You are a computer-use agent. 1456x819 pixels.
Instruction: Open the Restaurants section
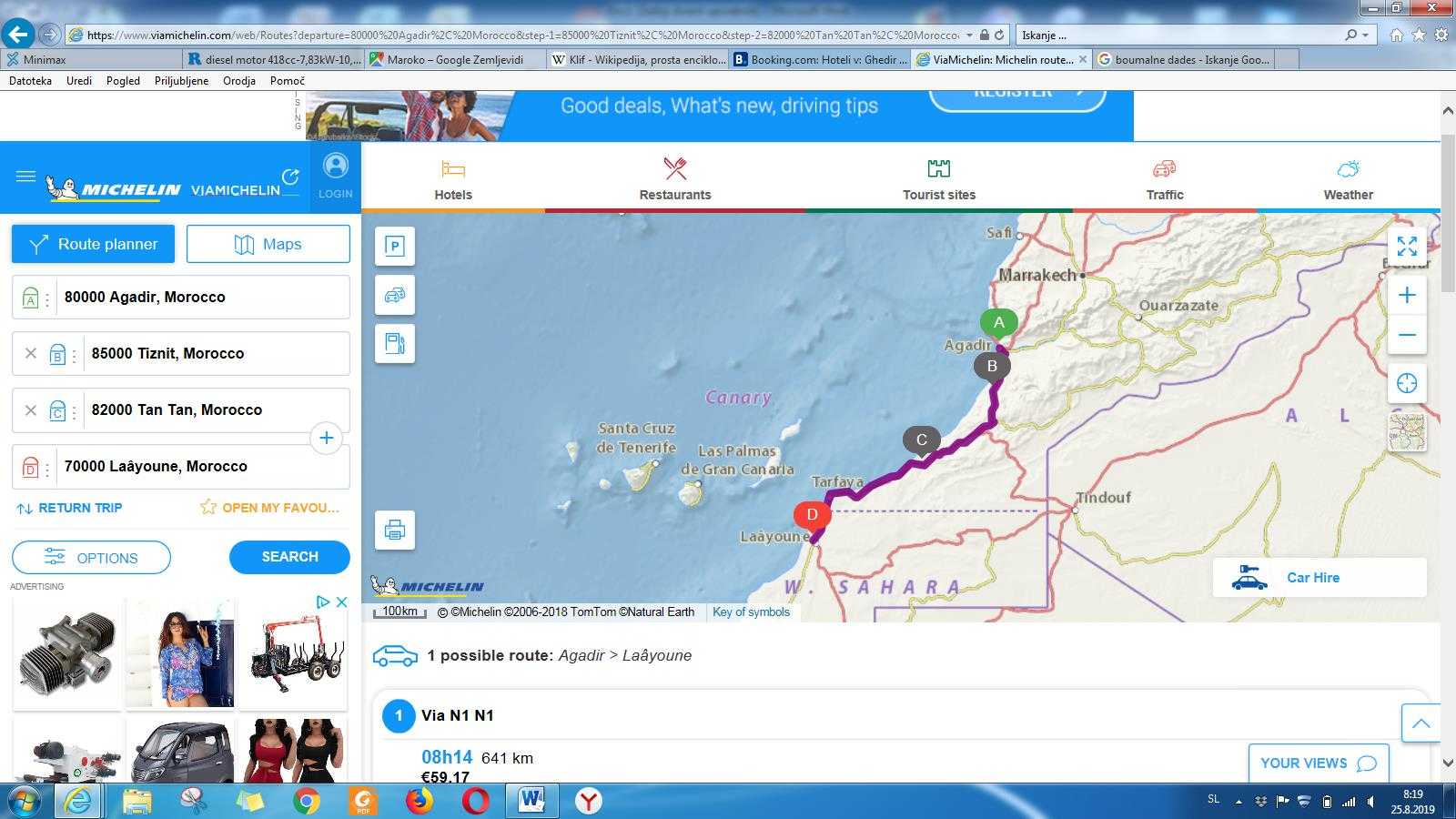click(675, 179)
